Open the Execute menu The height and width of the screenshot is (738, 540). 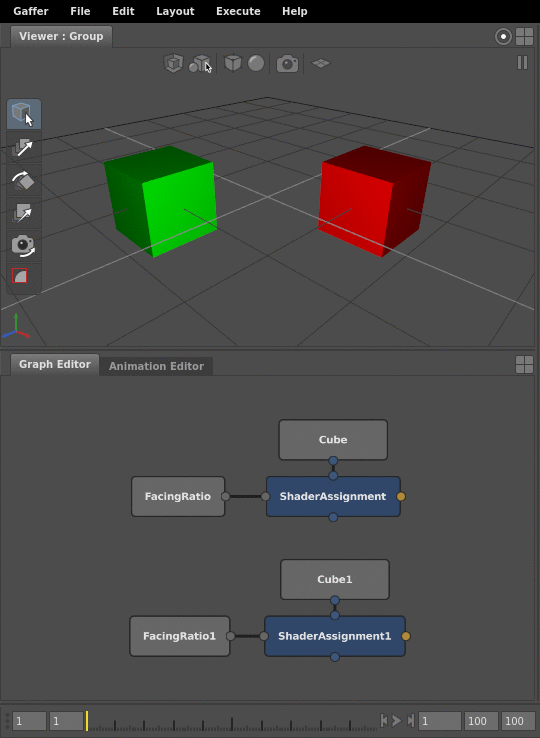pyautogui.click(x=238, y=11)
